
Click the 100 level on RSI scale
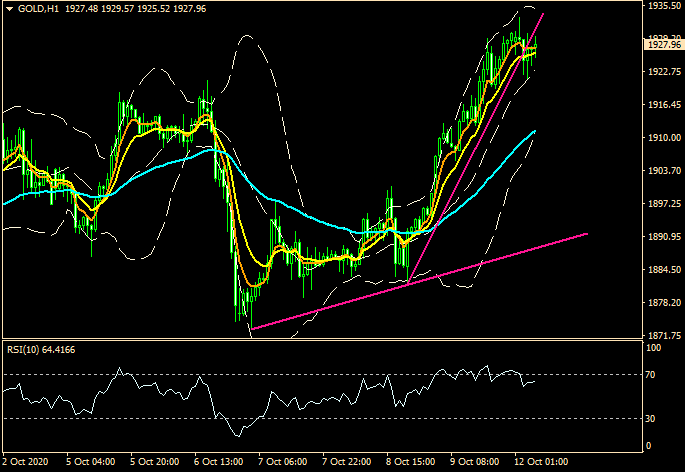[654, 349]
